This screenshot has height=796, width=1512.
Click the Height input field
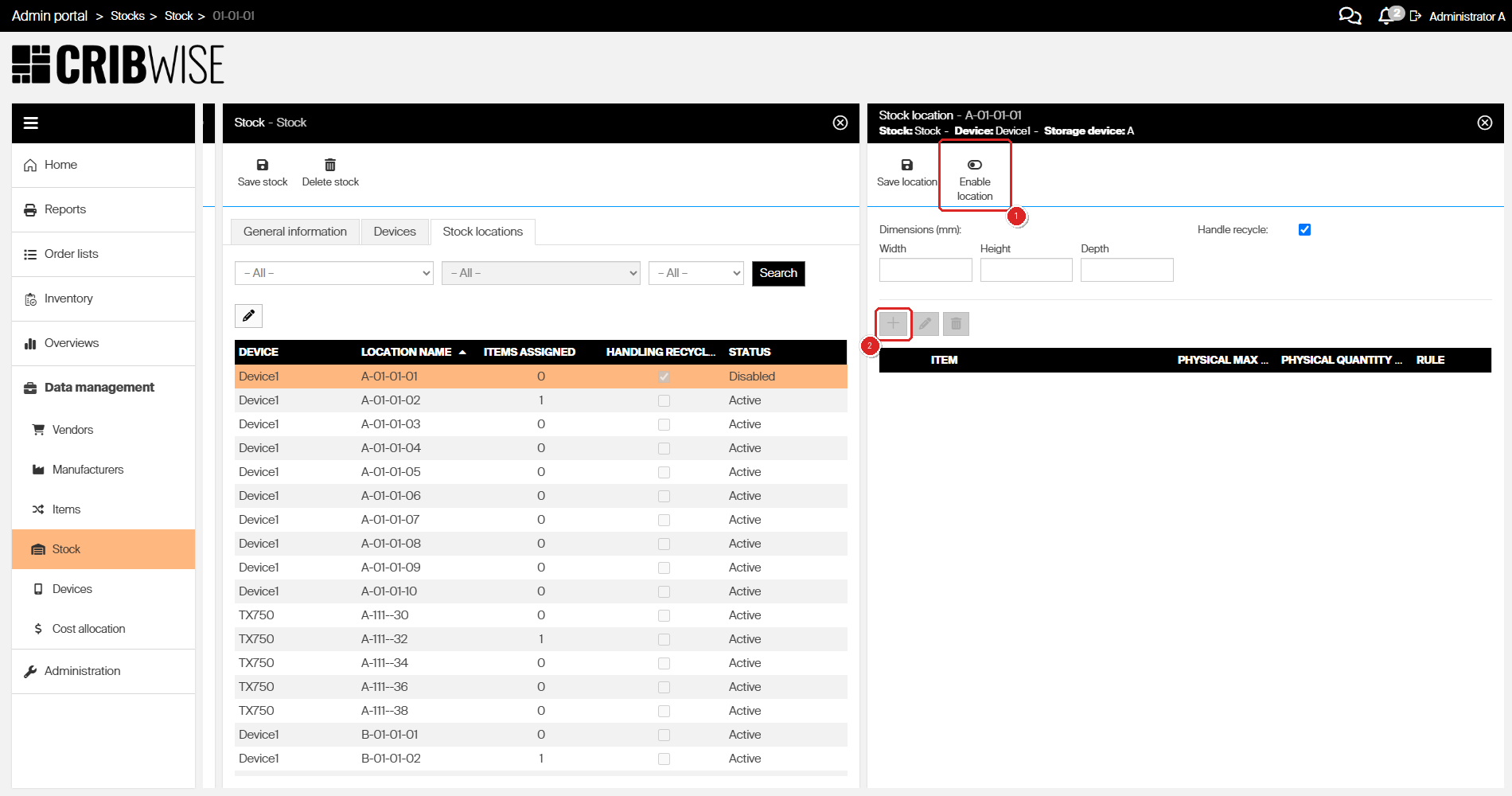(x=1027, y=270)
